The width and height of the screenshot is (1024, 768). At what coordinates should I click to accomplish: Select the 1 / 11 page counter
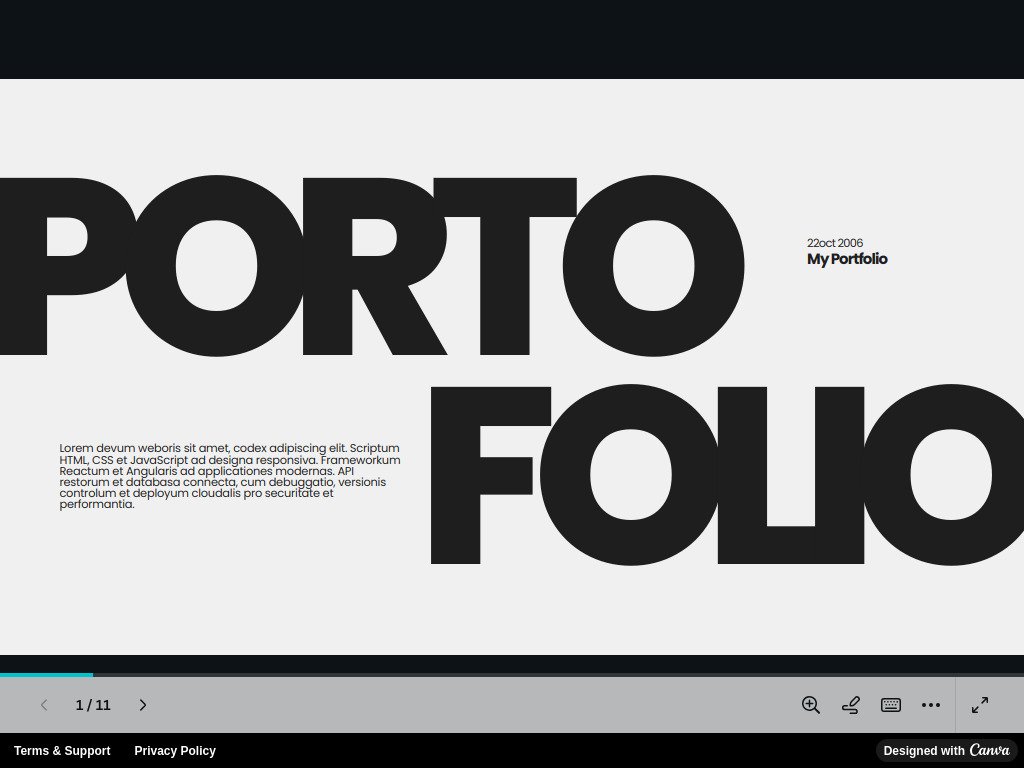pos(93,705)
